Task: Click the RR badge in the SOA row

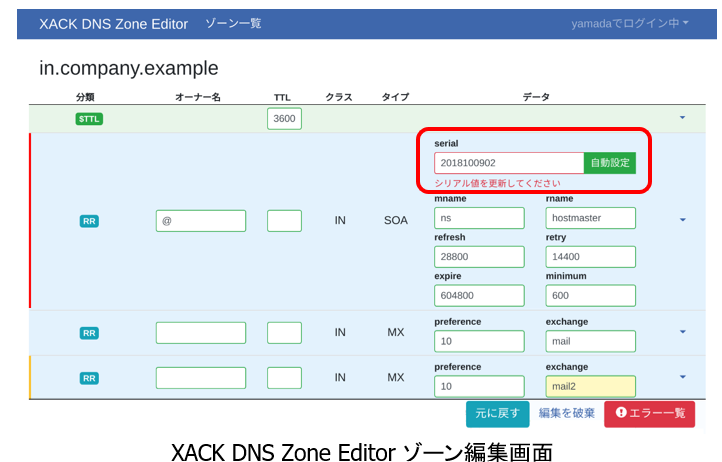Action: pos(89,221)
